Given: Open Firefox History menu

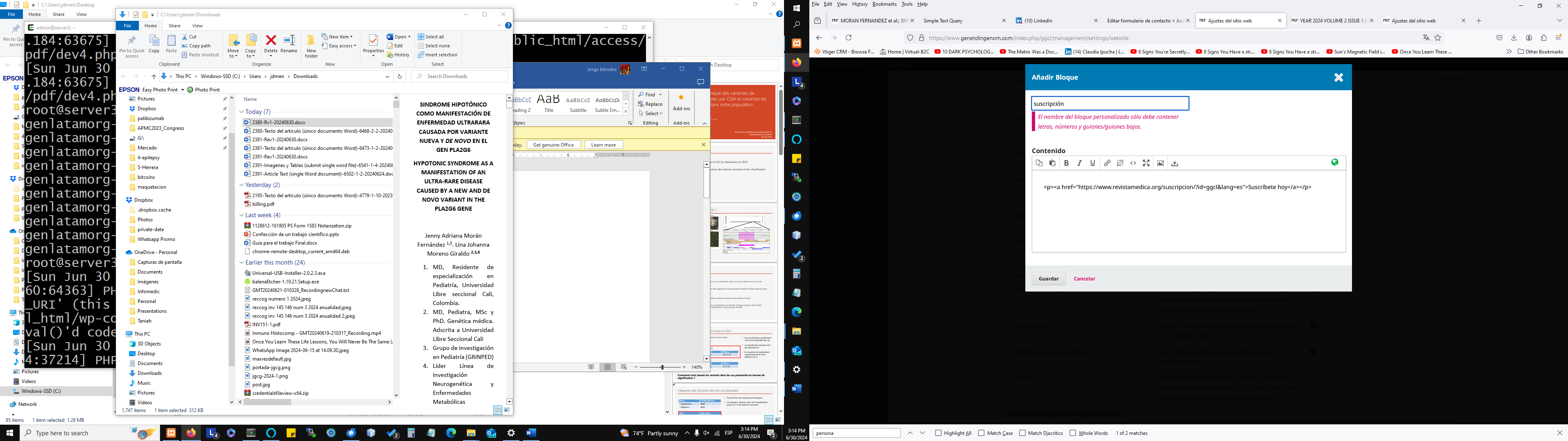Looking at the screenshot, I should click(x=860, y=4).
